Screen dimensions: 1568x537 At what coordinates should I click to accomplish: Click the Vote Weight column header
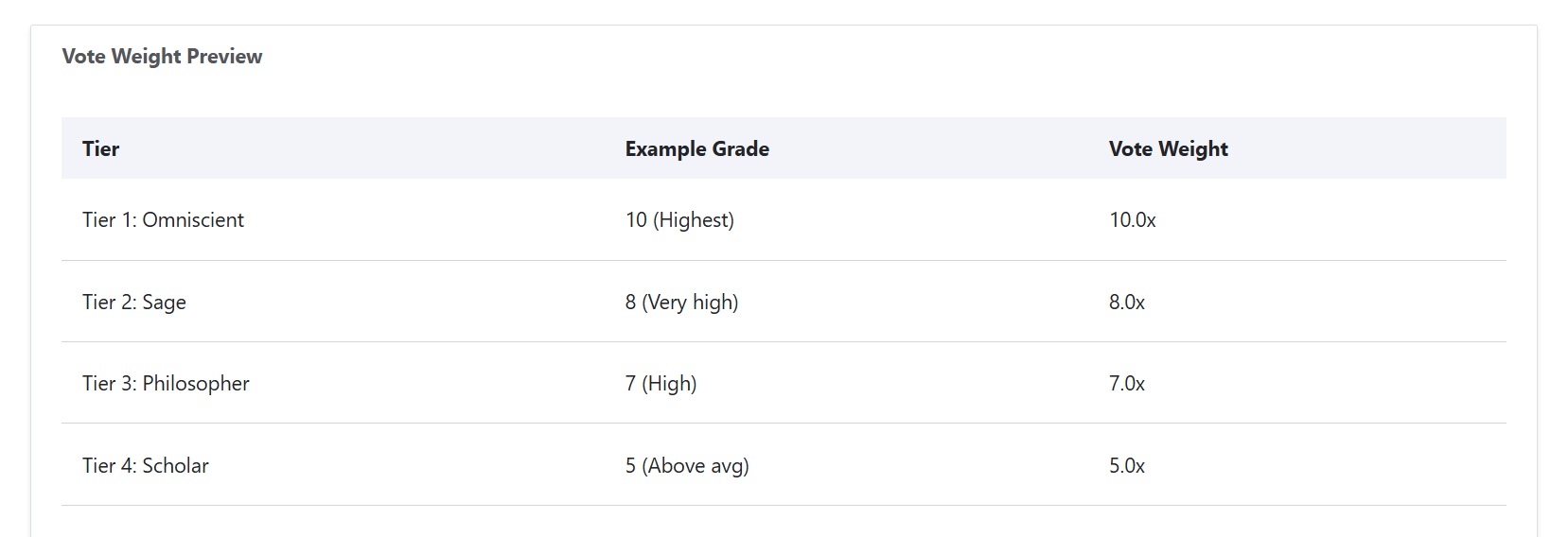point(1168,149)
